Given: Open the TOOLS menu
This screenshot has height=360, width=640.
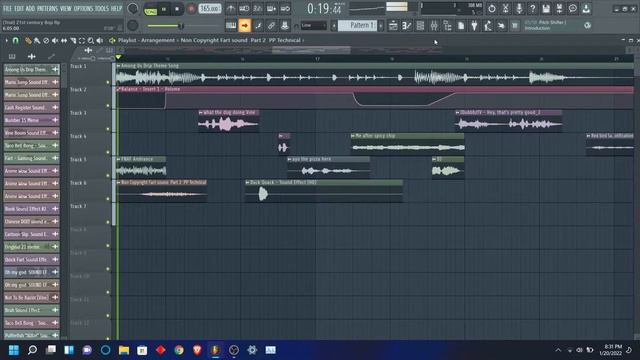Looking at the screenshot, I should point(102,8).
